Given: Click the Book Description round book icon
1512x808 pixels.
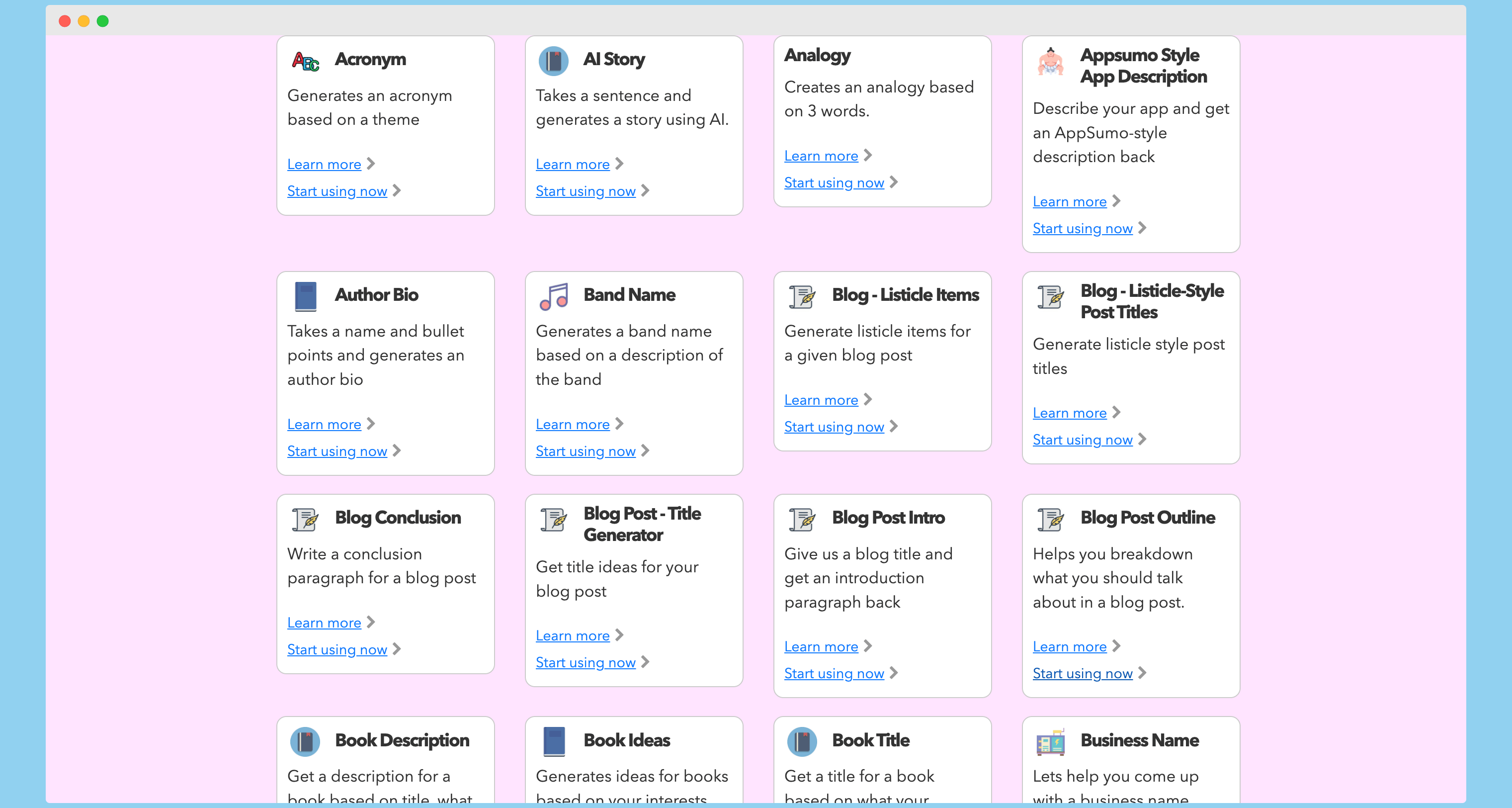Looking at the screenshot, I should pos(305,741).
